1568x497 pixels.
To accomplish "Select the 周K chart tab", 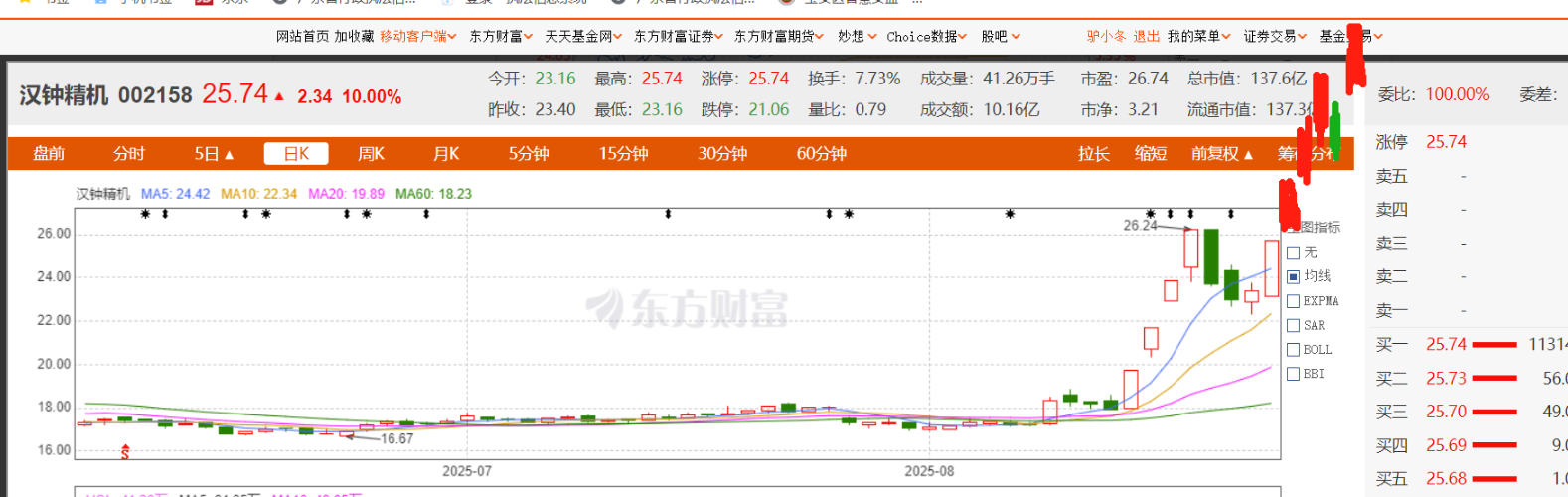I will click(371, 154).
